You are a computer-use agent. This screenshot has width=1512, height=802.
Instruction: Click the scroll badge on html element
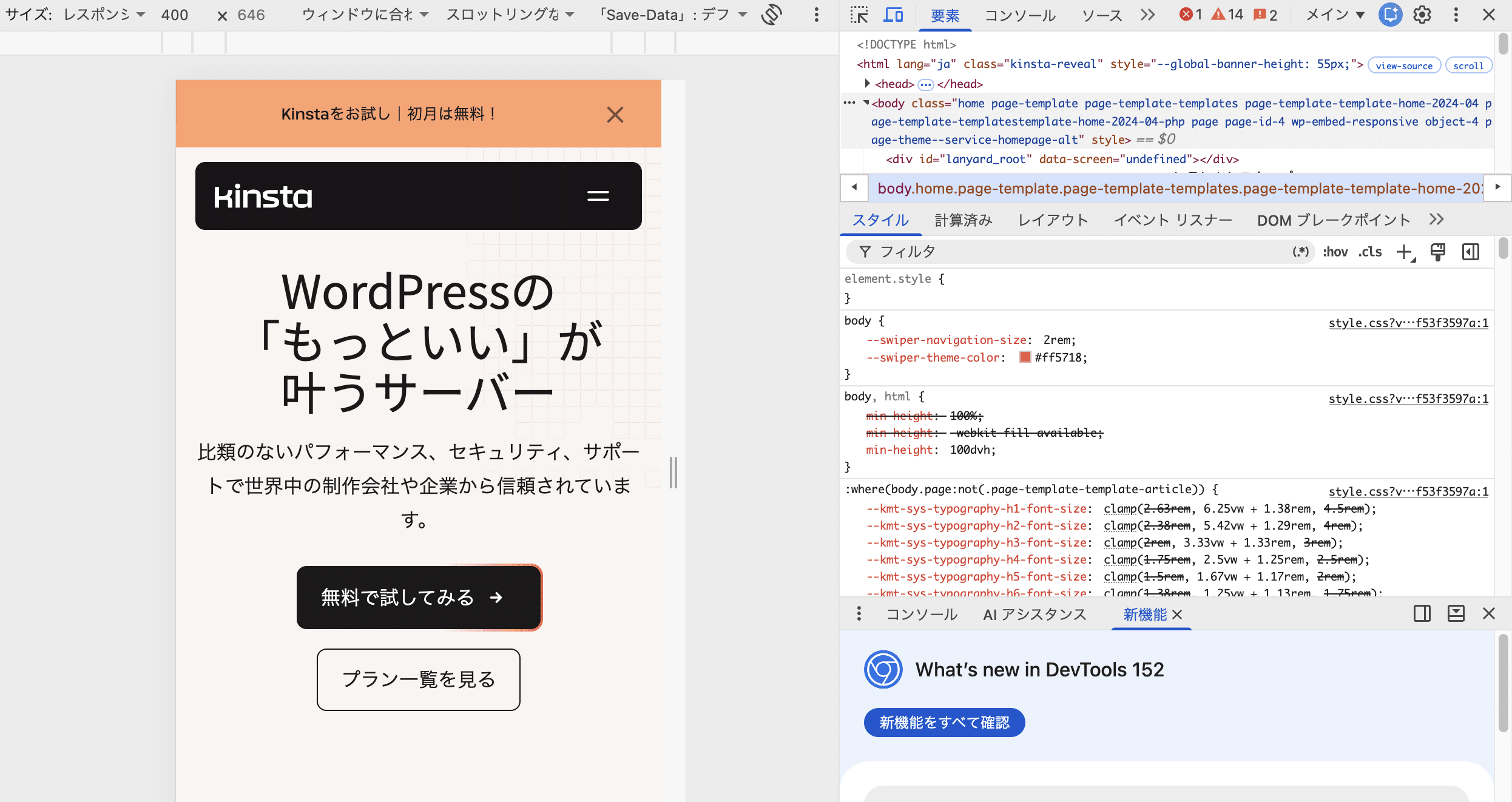[1468, 66]
